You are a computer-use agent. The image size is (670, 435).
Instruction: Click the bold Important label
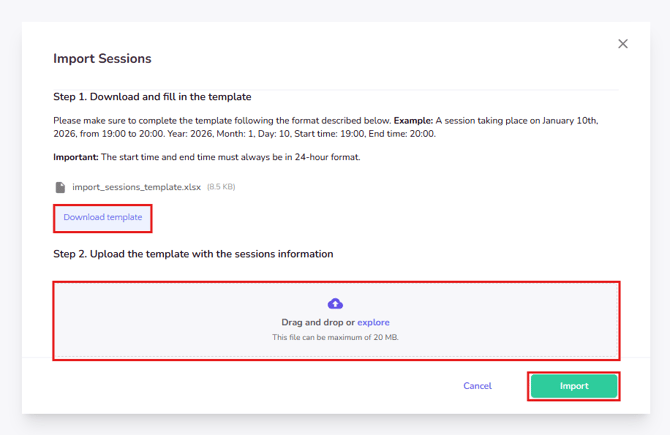tap(76, 157)
